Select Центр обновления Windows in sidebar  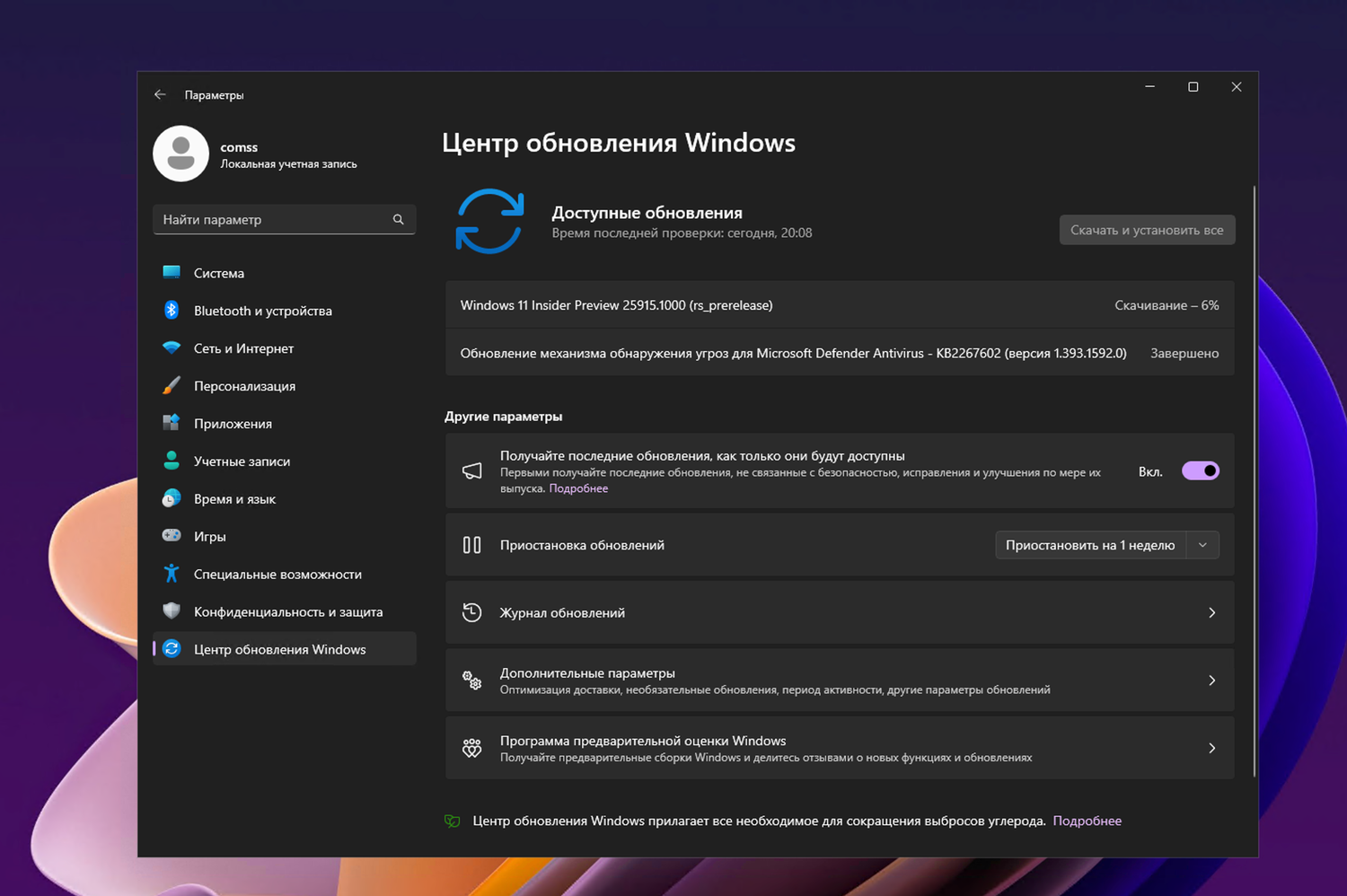(x=279, y=649)
